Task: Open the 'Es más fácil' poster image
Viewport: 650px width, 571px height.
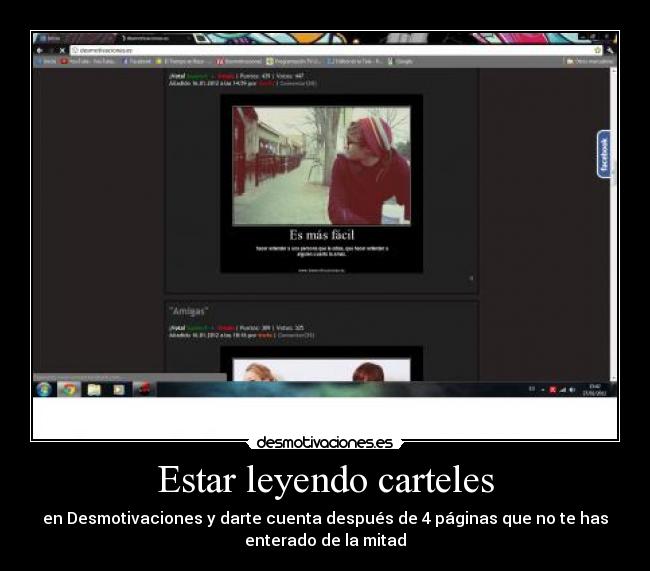Action: click(321, 184)
